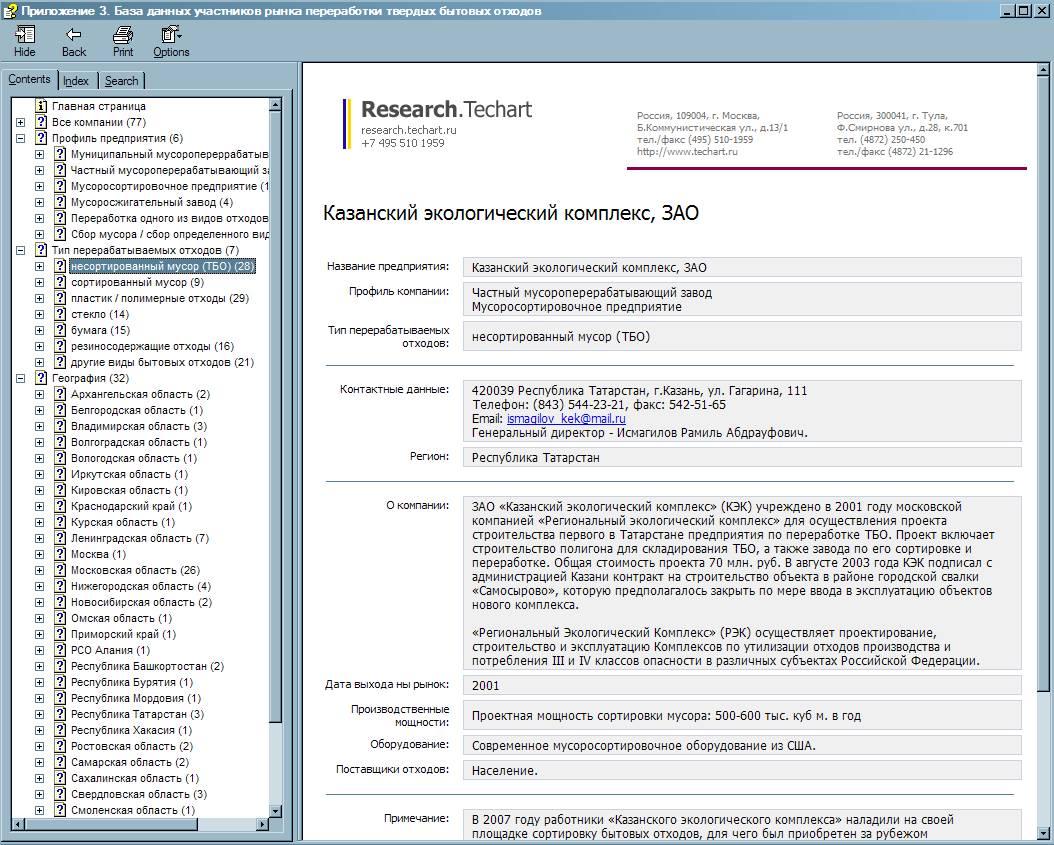Screen dimensions: 1054x845
Task: Click topic icon beside Мусоросжигательный завод (4)
Action: pos(60,202)
